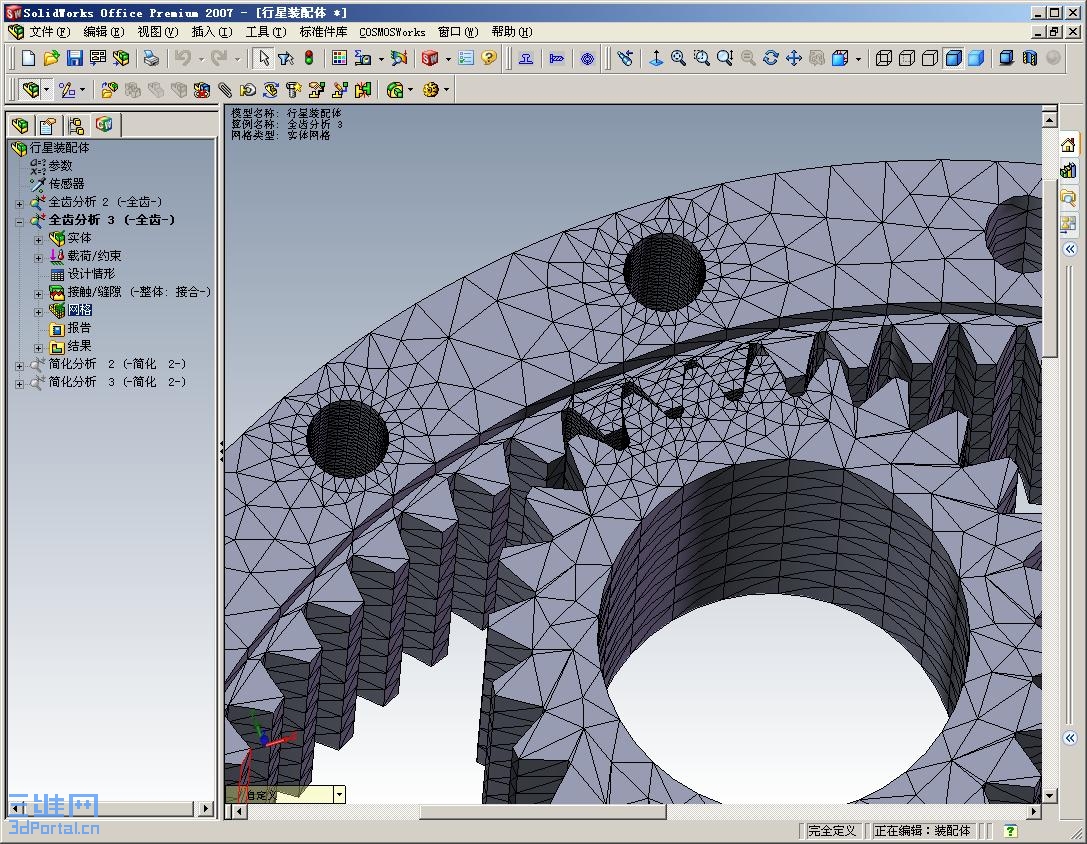Select the Zoom to Fit magnifier icon
The width and height of the screenshot is (1087, 844).
coord(679,59)
